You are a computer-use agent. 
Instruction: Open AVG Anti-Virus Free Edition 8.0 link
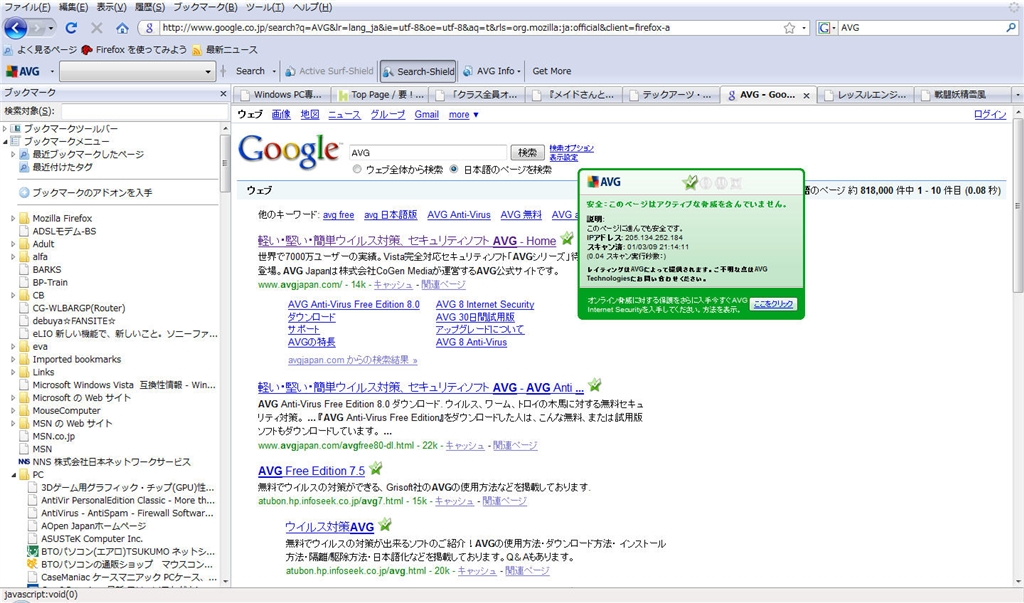coord(354,304)
